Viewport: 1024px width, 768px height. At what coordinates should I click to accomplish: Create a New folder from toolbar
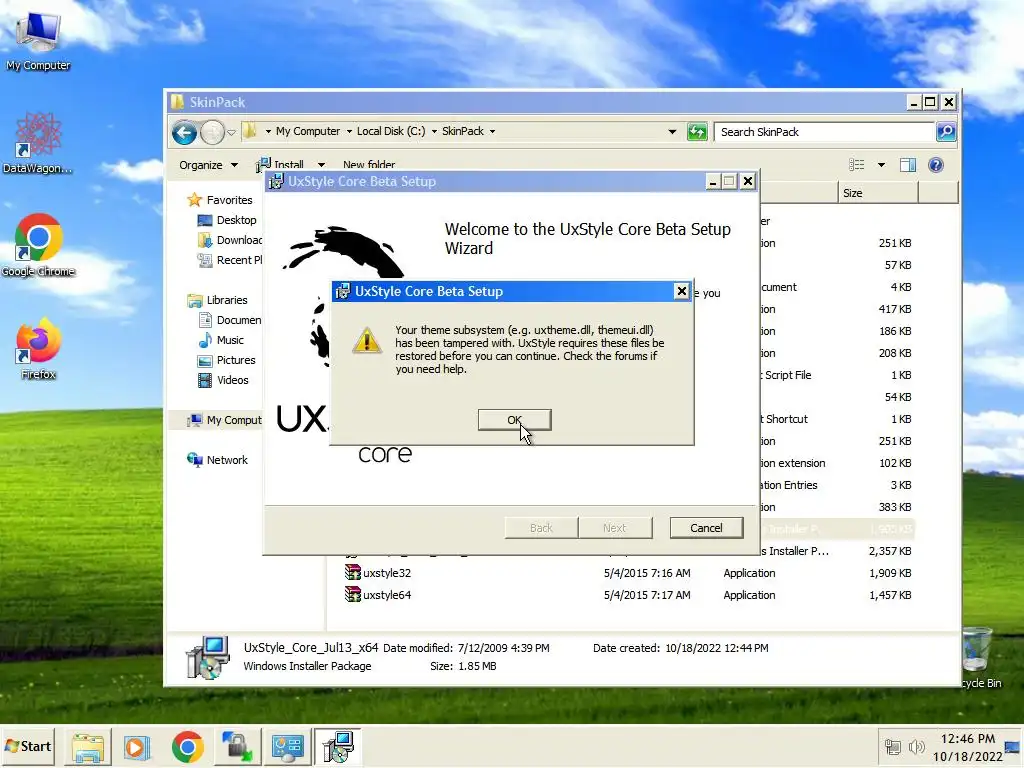tap(369, 165)
